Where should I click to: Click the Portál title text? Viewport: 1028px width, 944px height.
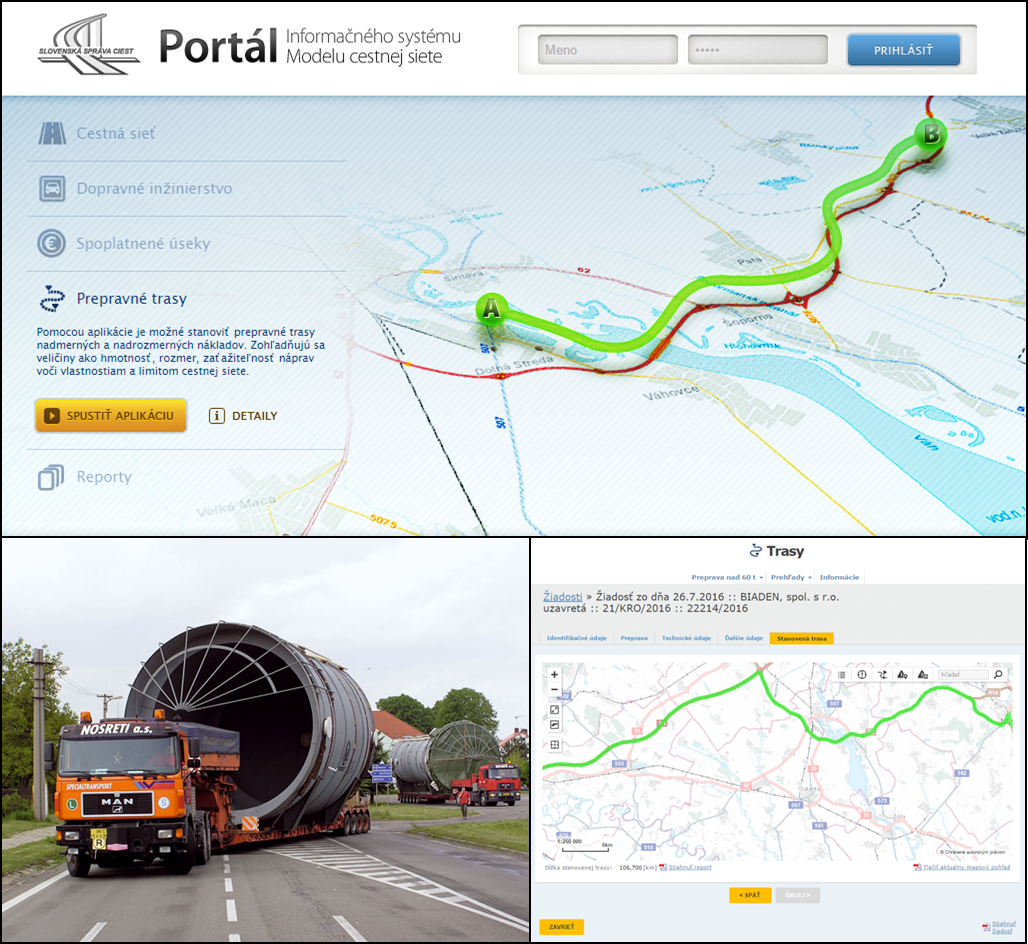[x=218, y=46]
